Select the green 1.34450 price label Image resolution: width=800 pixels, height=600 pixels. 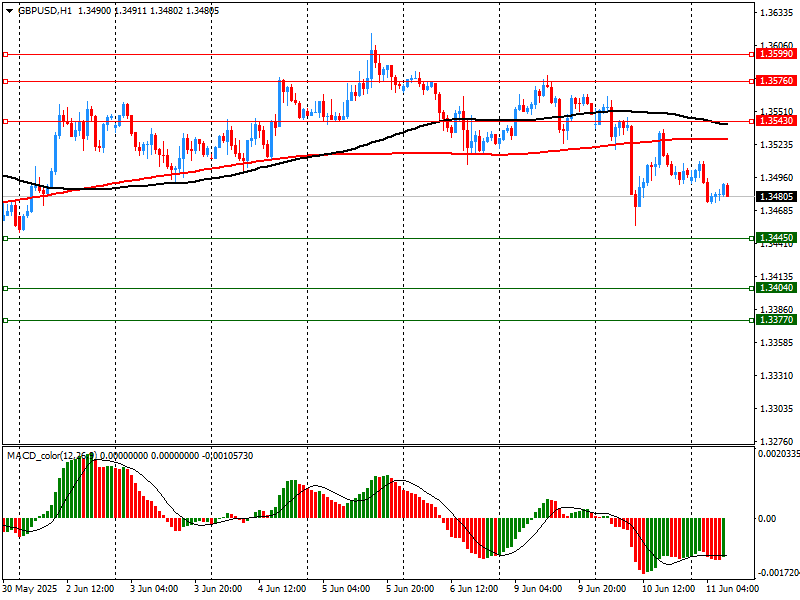tap(776, 238)
